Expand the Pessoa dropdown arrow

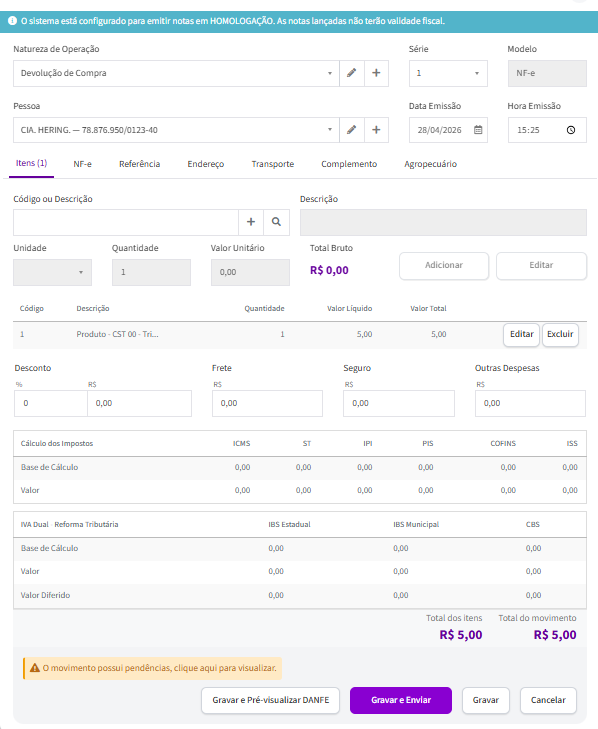[x=330, y=130]
